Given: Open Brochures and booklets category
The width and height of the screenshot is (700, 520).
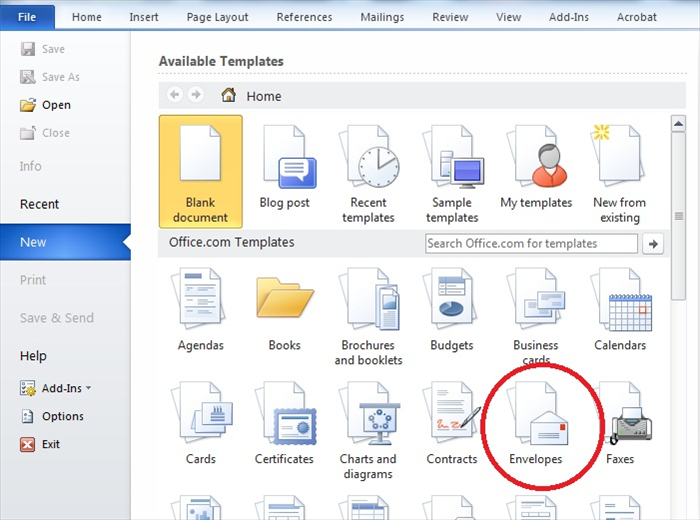Looking at the screenshot, I should [x=368, y=316].
